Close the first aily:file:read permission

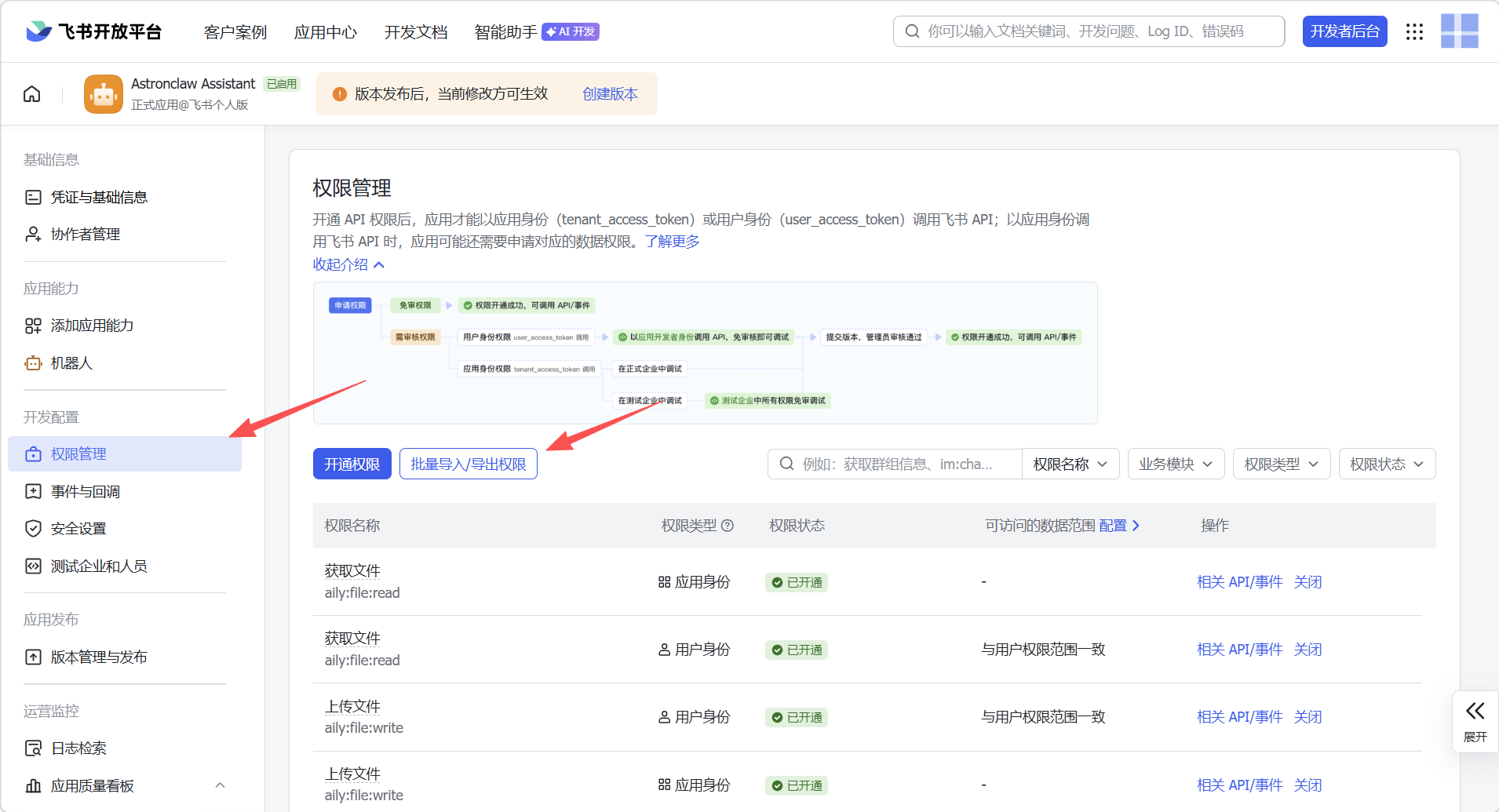pyautogui.click(x=1308, y=582)
